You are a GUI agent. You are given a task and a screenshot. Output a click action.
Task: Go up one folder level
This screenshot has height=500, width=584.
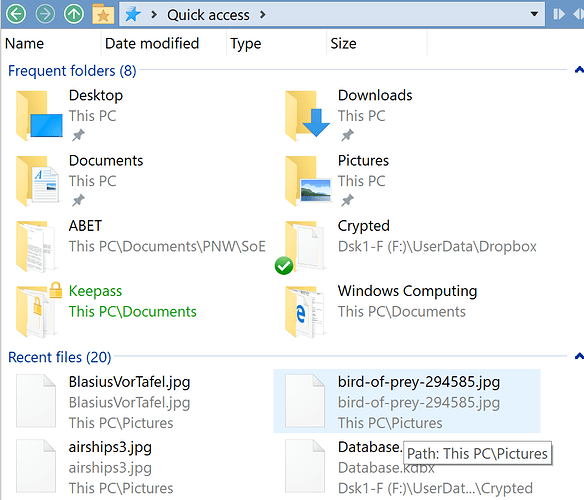[74, 14]
